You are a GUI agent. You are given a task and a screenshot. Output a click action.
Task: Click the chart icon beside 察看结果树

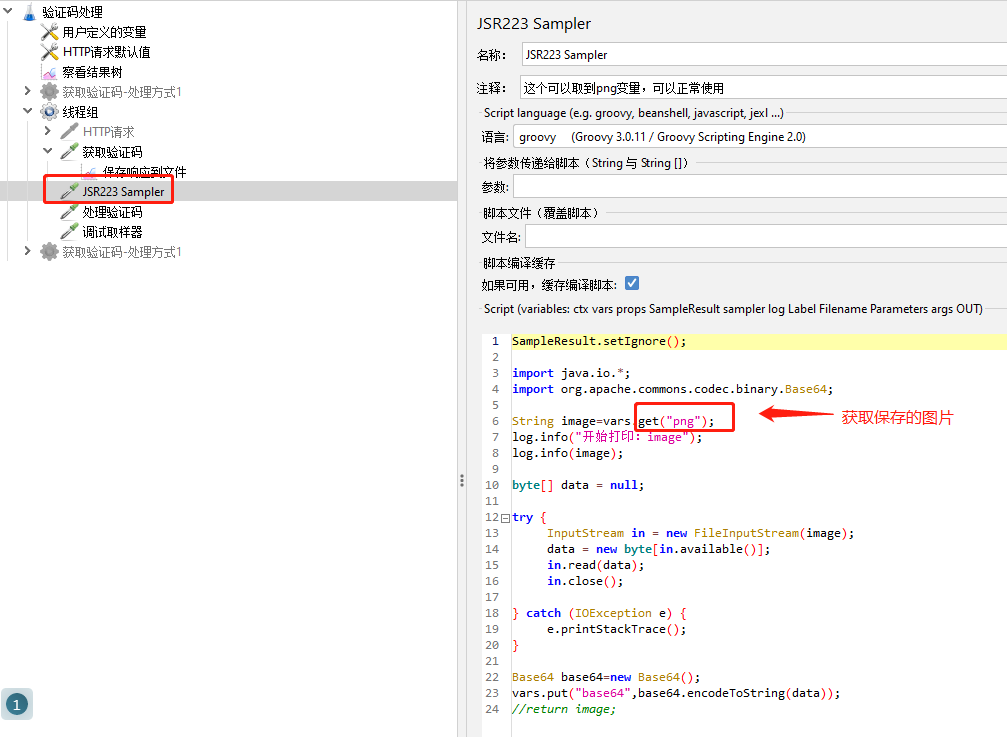click(x=49, y=73)
